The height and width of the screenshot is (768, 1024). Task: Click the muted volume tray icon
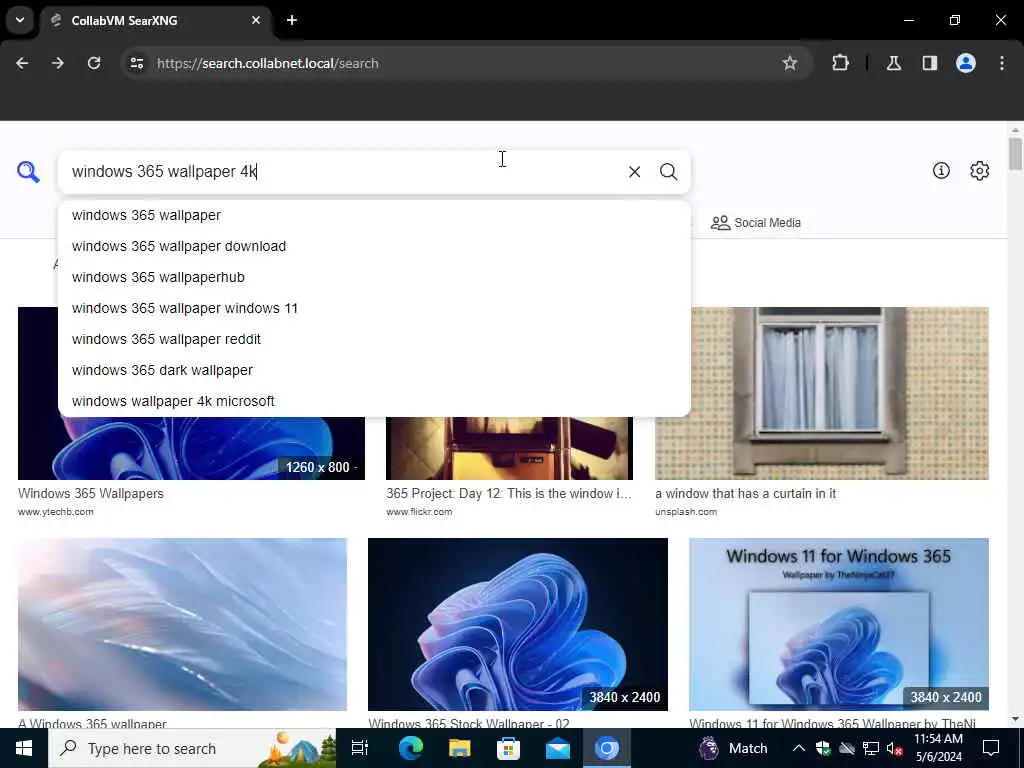895,748
